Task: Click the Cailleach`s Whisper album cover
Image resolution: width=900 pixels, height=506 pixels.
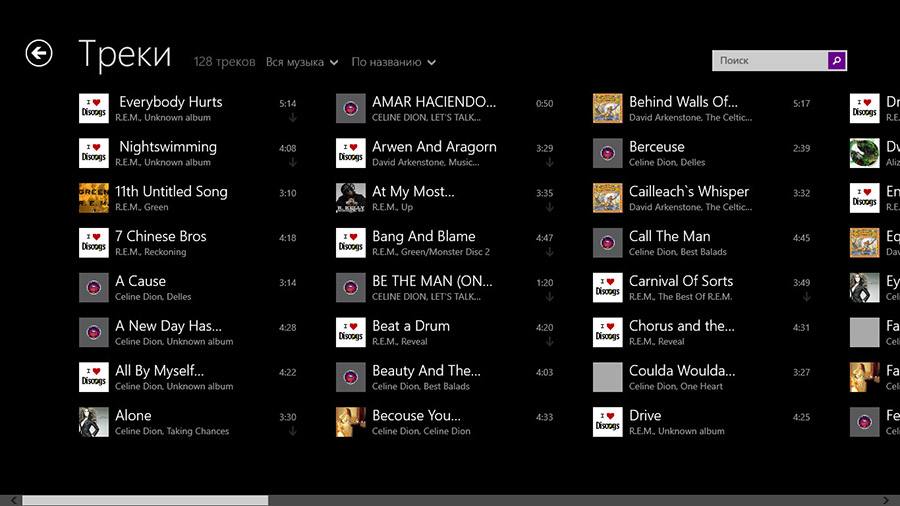Action: point(607,198)
